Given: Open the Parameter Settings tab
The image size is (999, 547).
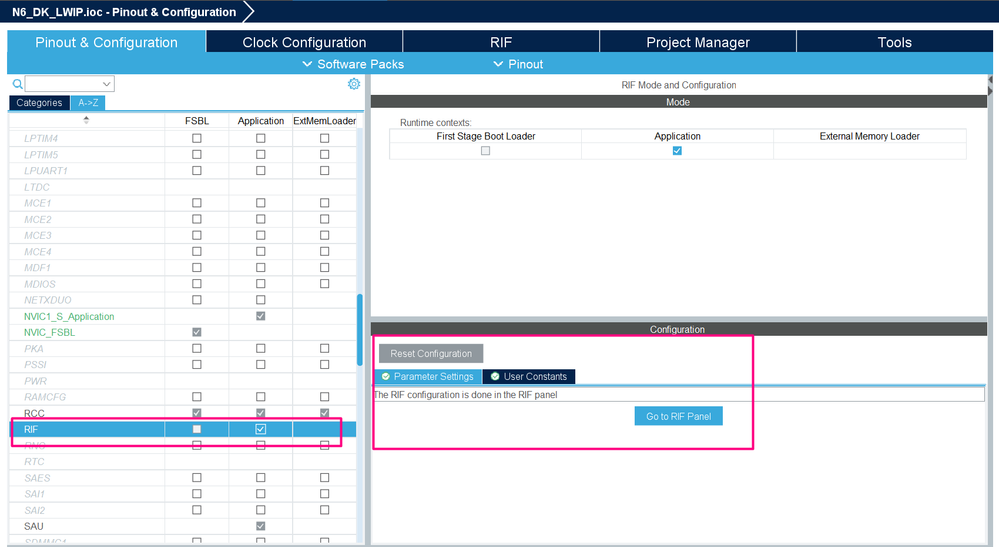Looking at the screenshot, I should 428,376.
